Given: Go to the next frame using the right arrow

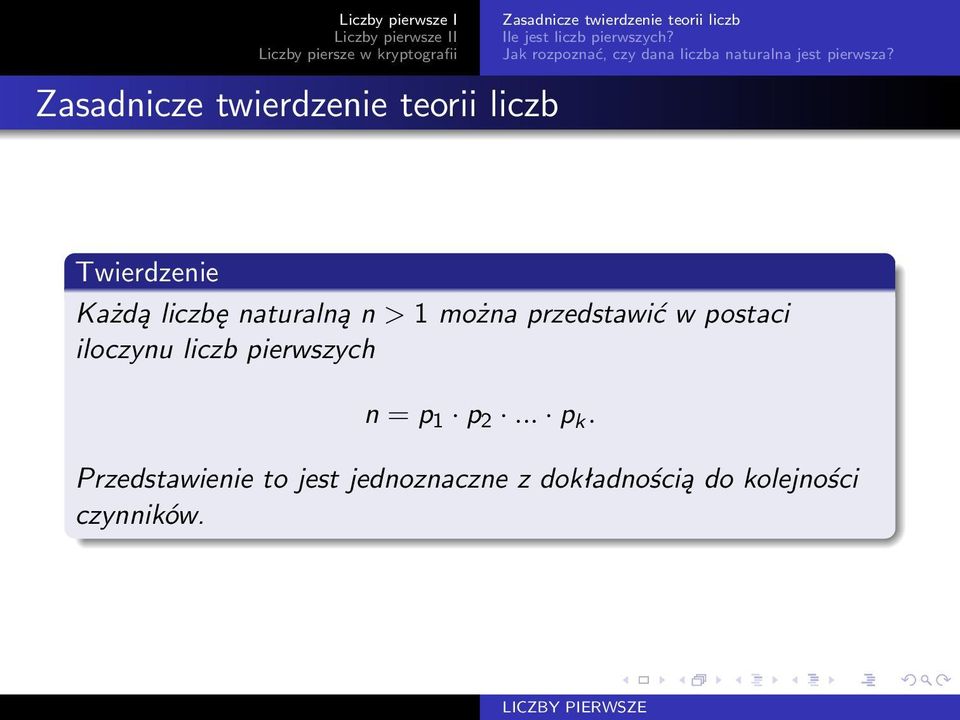Looking at the screenshot, I should pyautogui.click(x=719, y=680).
